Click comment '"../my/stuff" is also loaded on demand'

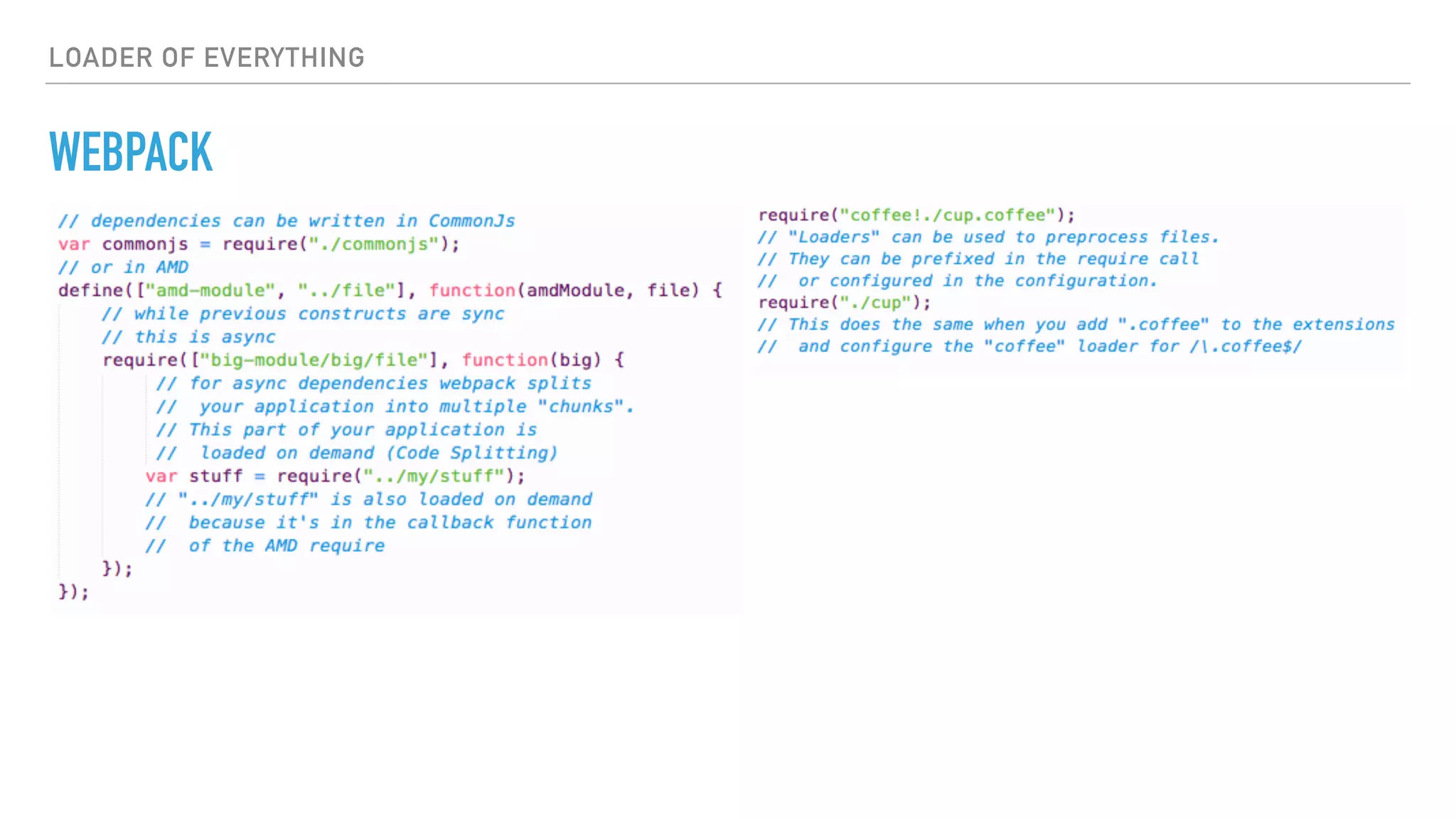[369, 500]
